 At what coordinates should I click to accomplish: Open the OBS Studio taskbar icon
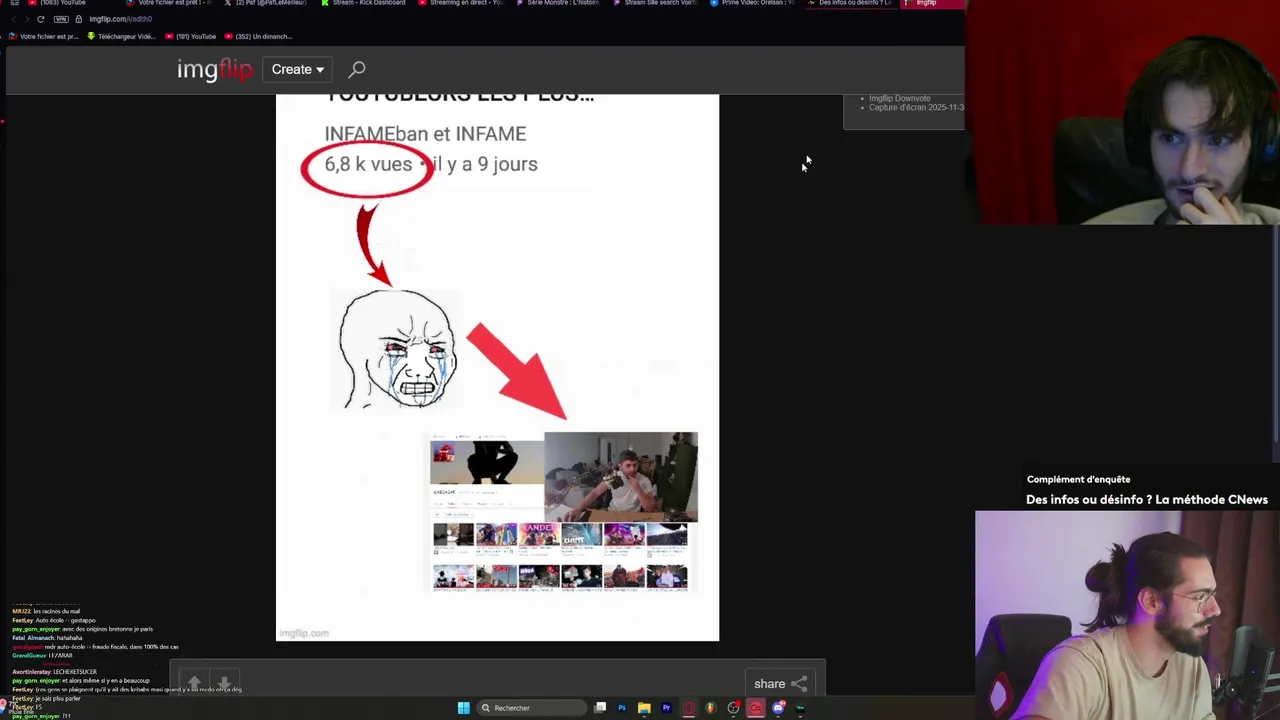[733, 708]
